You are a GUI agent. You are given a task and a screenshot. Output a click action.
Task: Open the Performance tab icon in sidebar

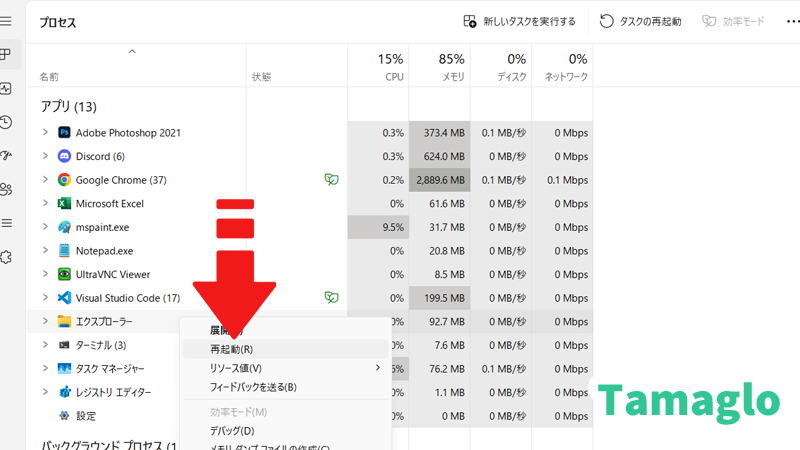(x=6, y=88)
